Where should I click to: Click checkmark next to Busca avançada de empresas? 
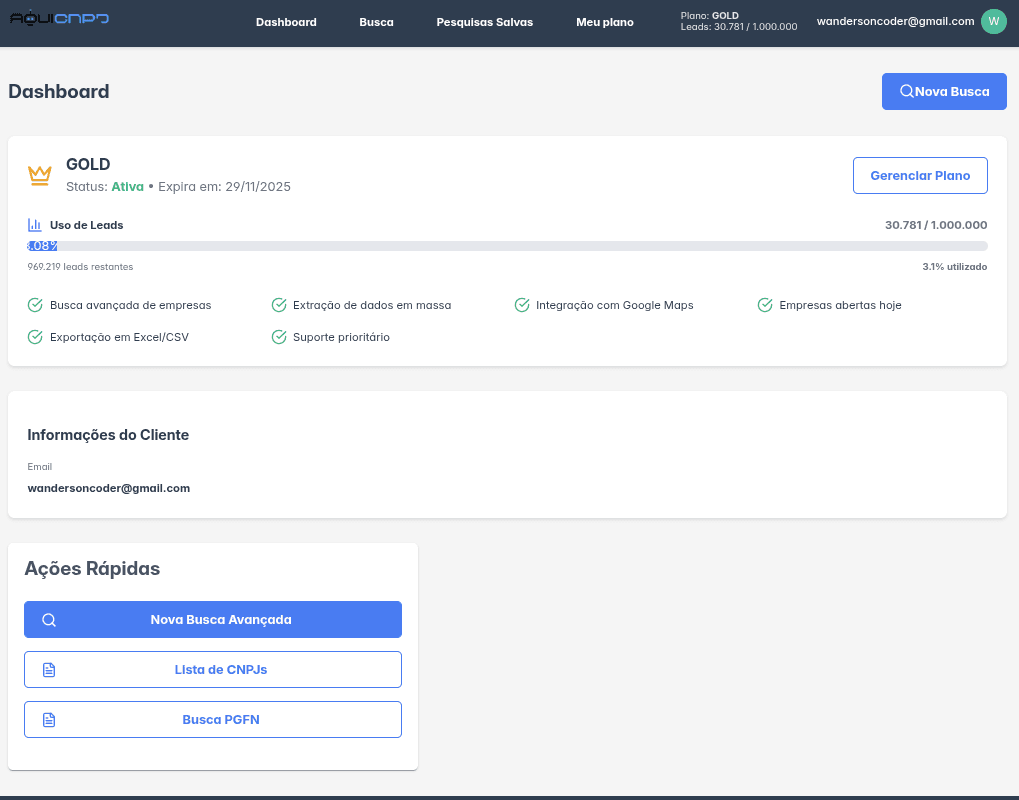pos(35,305)
